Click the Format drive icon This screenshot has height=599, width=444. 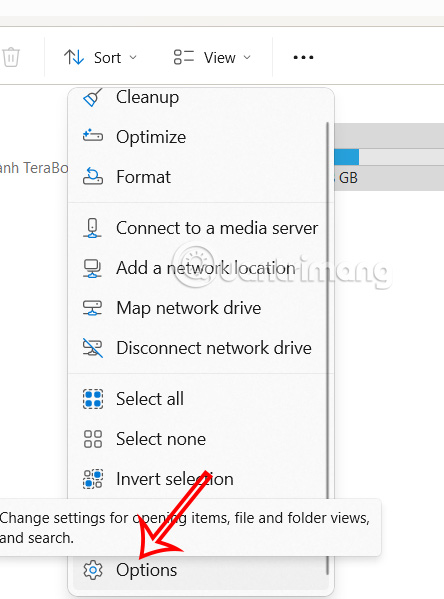click(92, 176)
